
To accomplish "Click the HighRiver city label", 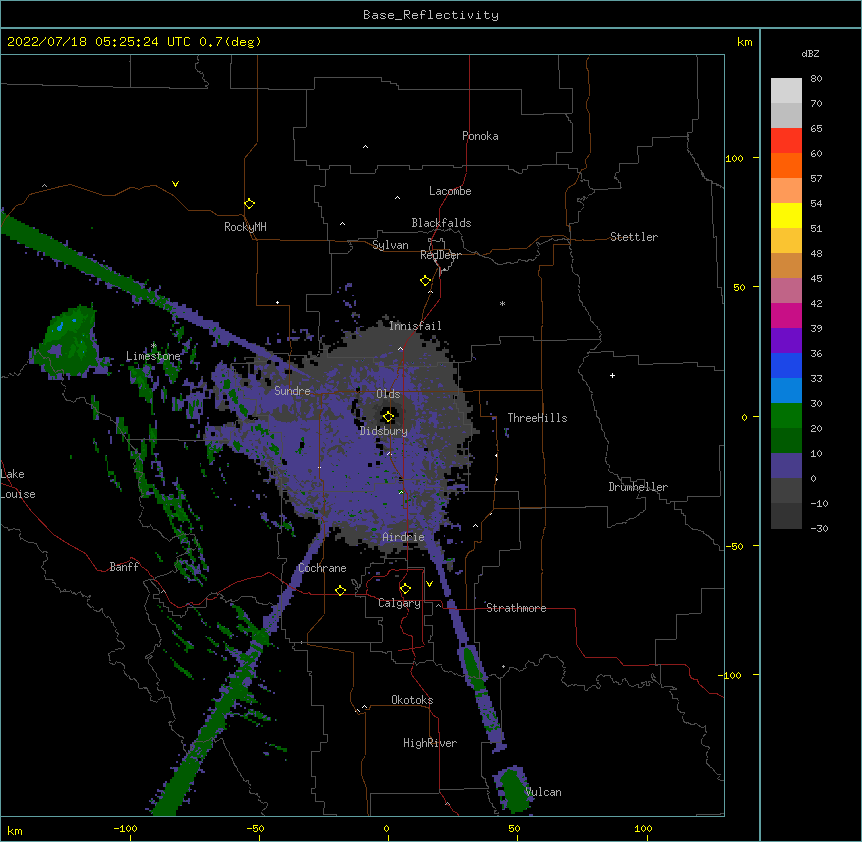I will (x=430, y=743).
